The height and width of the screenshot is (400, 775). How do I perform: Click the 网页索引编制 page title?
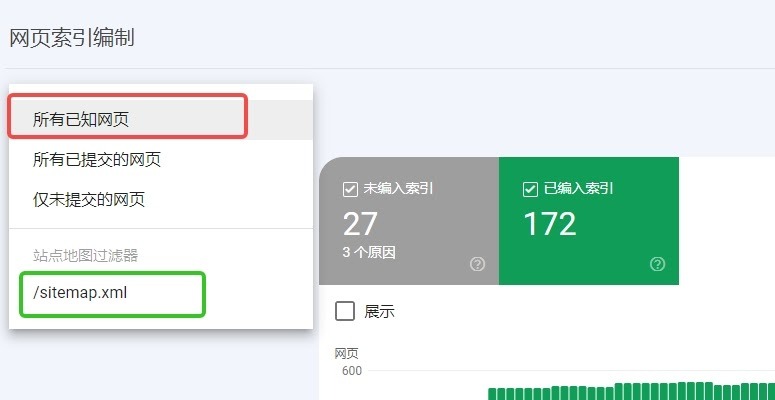tap(72, 38)
